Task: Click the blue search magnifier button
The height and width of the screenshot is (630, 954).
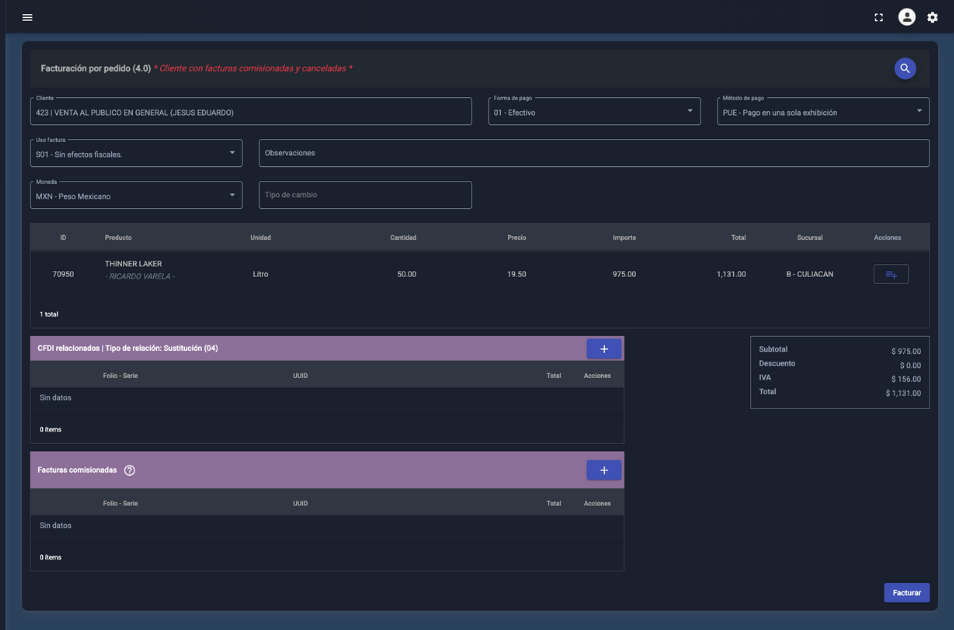Action: tap(905, 68)
